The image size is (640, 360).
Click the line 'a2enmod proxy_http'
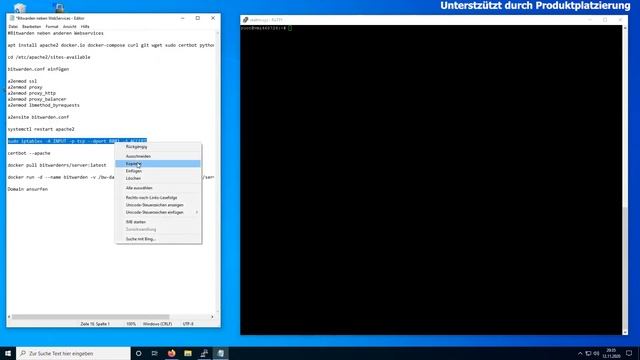(32, 93)
